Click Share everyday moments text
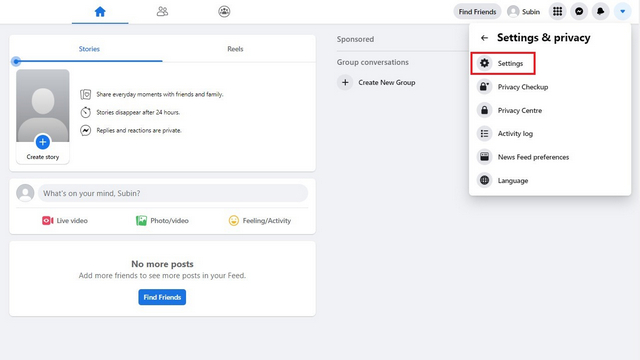 pyautogui.click(x=160, y=94)
